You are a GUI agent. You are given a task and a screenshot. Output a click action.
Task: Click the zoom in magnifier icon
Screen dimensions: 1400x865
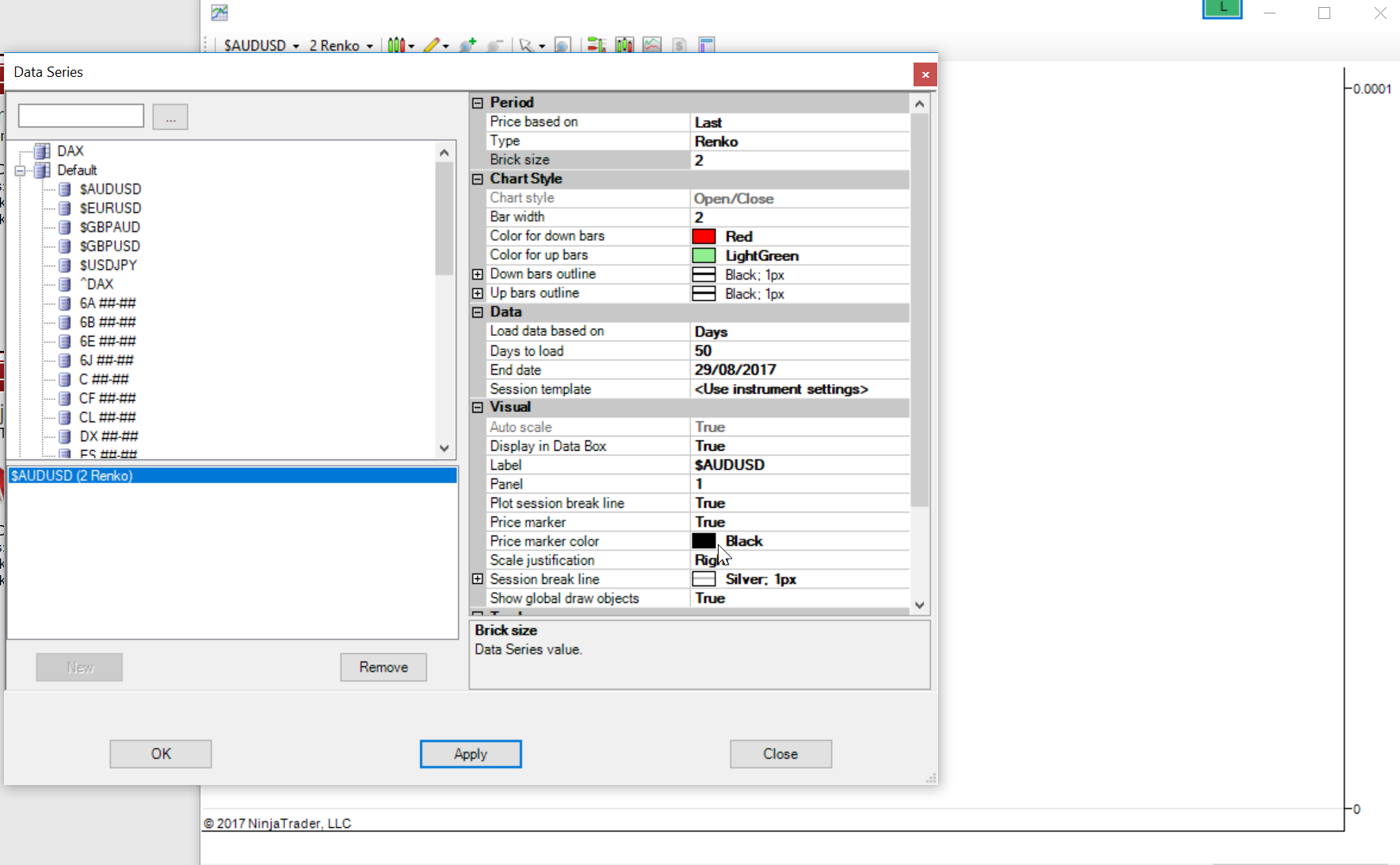coord(467,45)
